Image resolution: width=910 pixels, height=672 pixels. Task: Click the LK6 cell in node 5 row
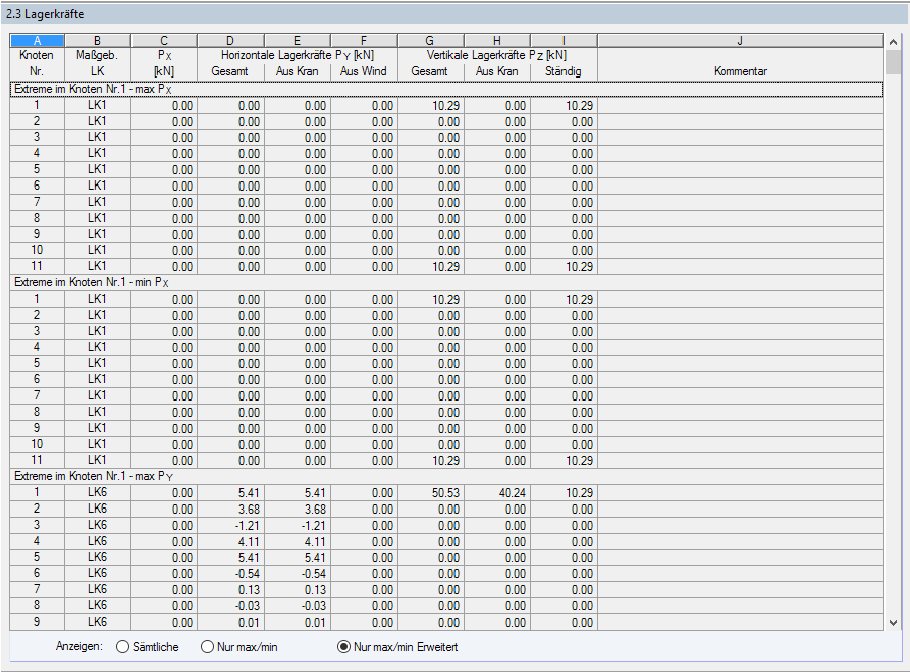pyautogui.click(x=98, y=557)
